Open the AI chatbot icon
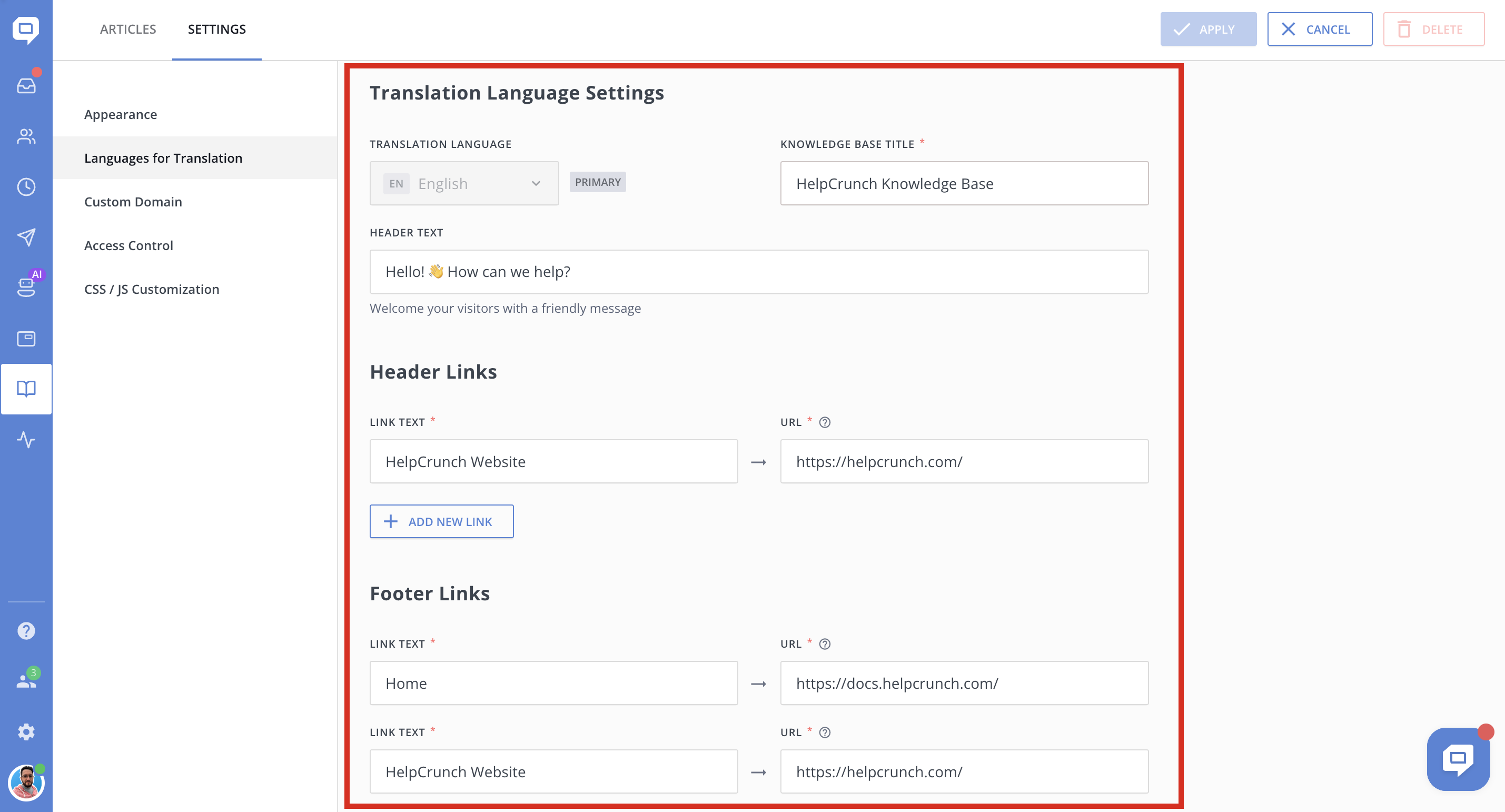This screenshot has width=1505, height=812. point(26,286)
